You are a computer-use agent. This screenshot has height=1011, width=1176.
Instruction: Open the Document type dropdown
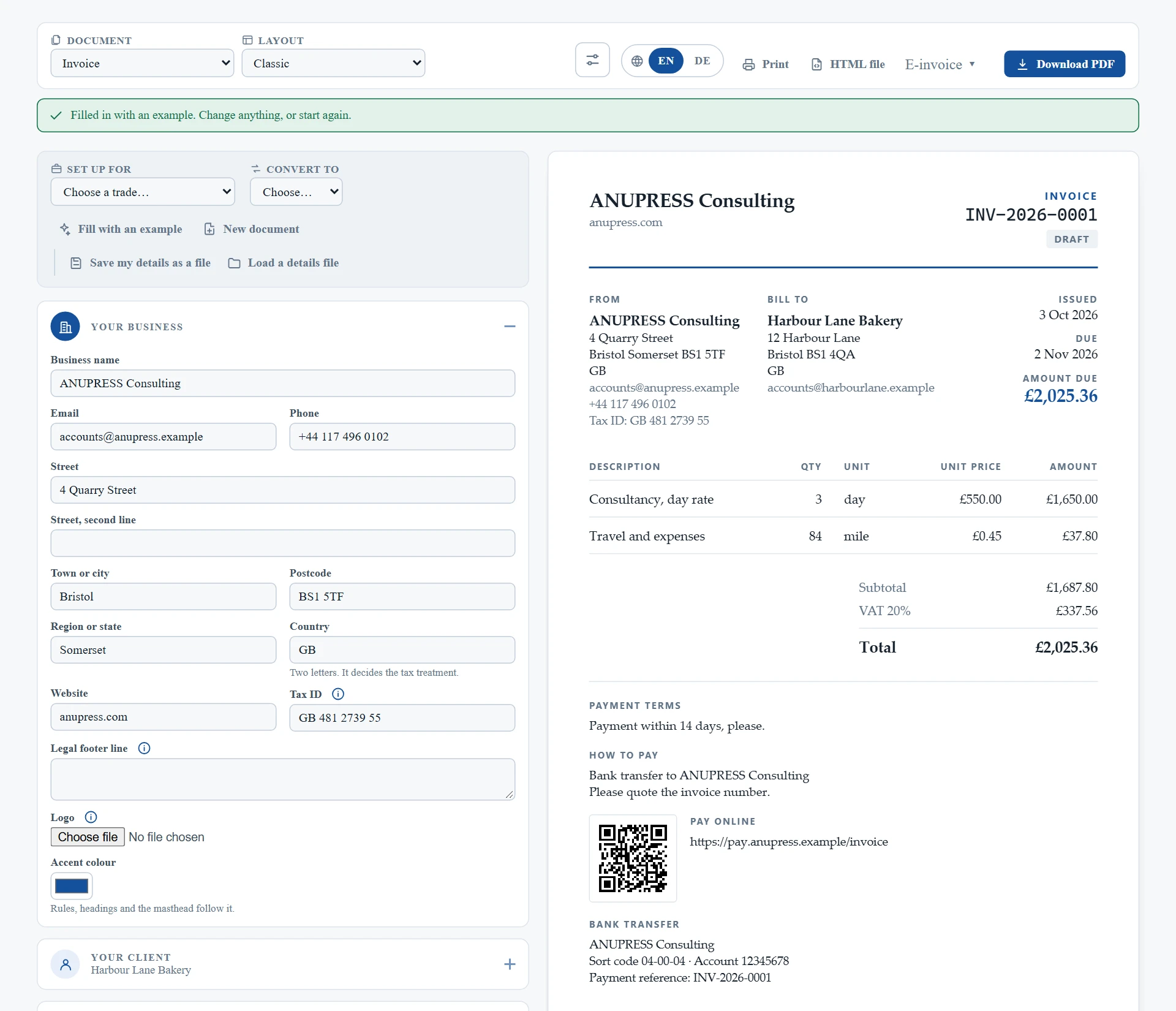(142, 63)
